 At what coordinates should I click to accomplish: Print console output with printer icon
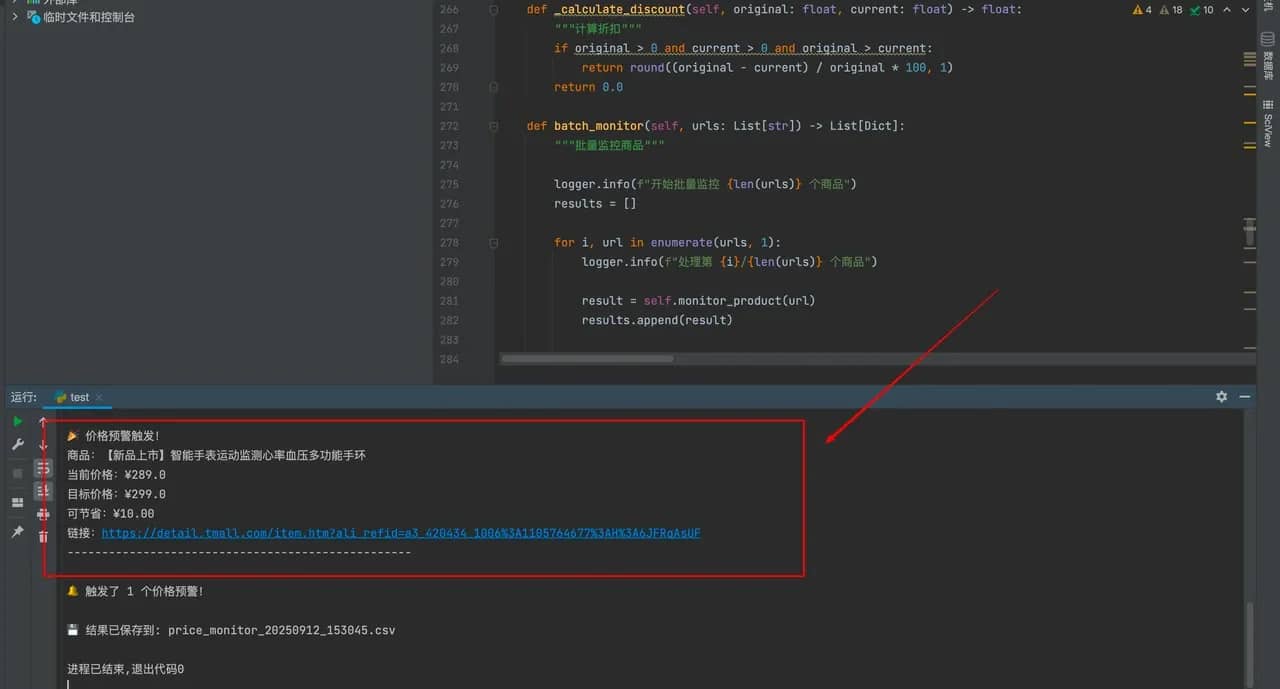tap(43, 514)
